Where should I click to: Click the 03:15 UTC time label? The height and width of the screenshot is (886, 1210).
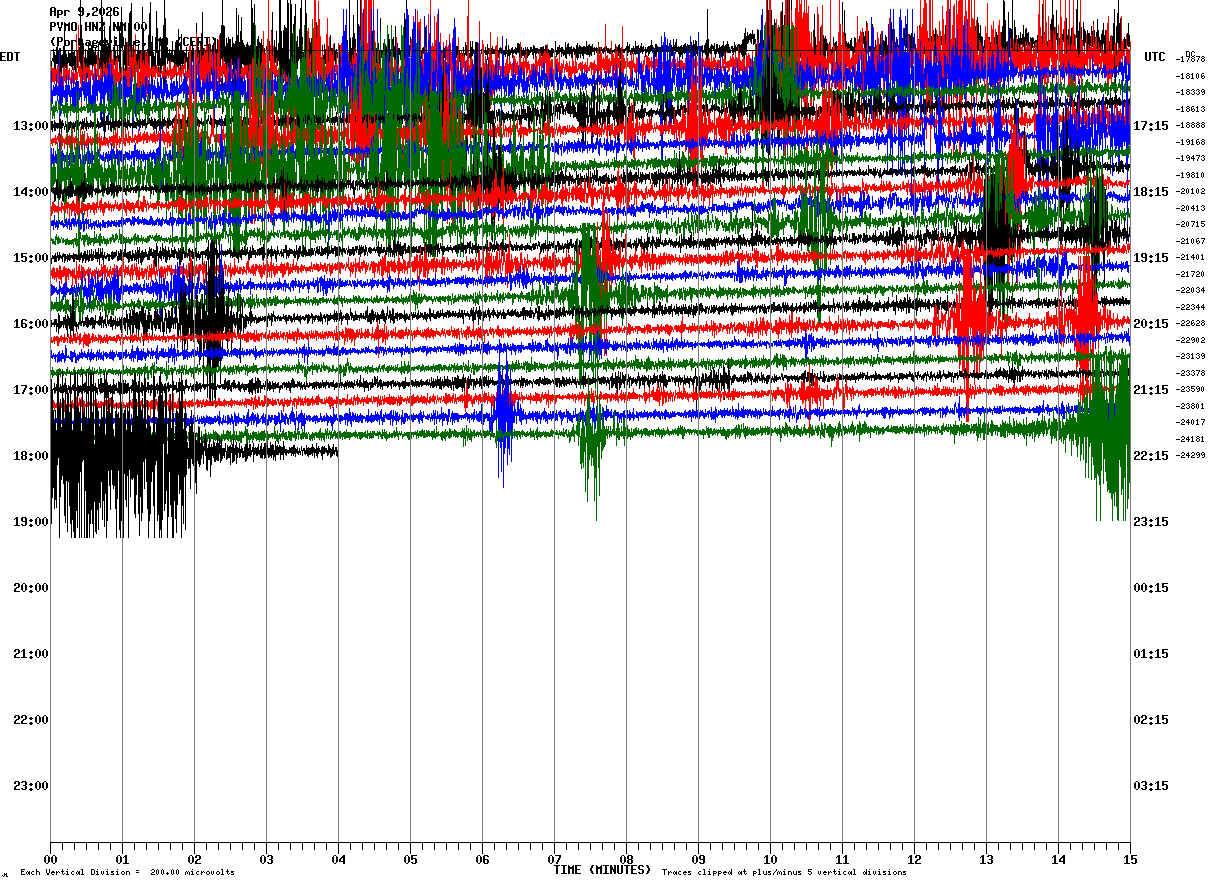(x=1151, y=786)
